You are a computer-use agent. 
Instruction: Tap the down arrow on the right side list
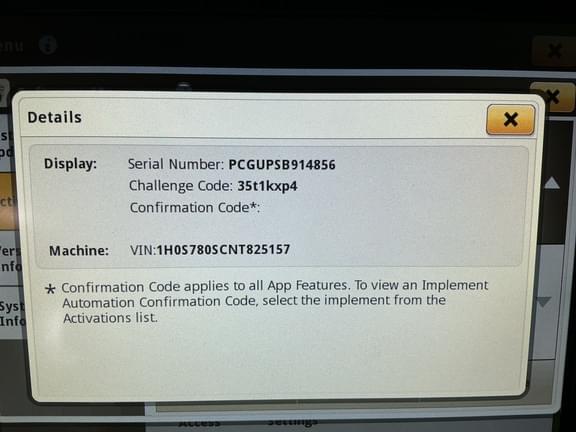click(544, 302)
